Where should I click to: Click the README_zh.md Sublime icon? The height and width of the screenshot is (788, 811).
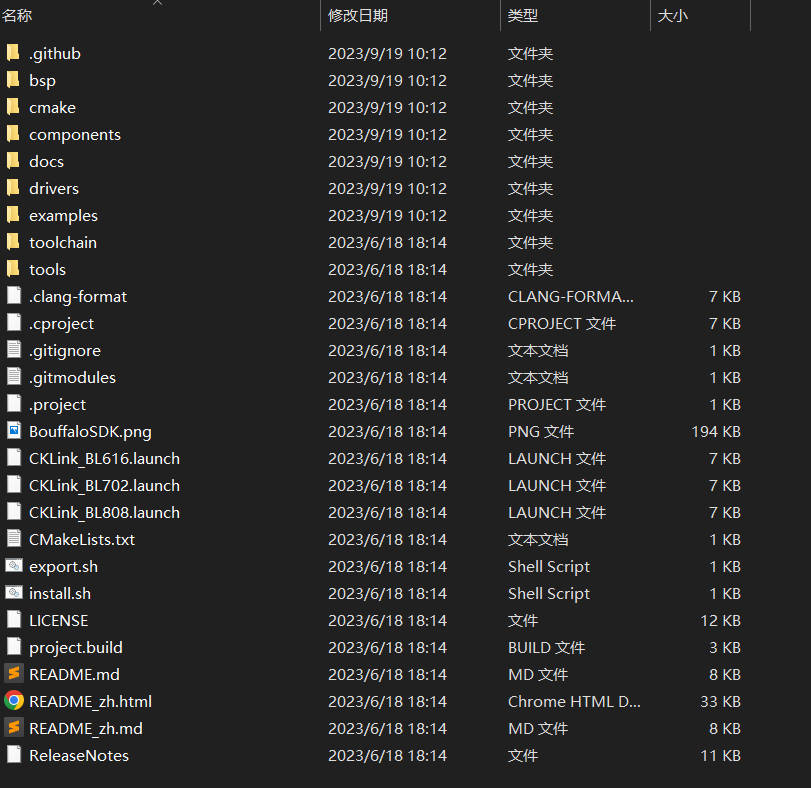(x=14, y=728)
